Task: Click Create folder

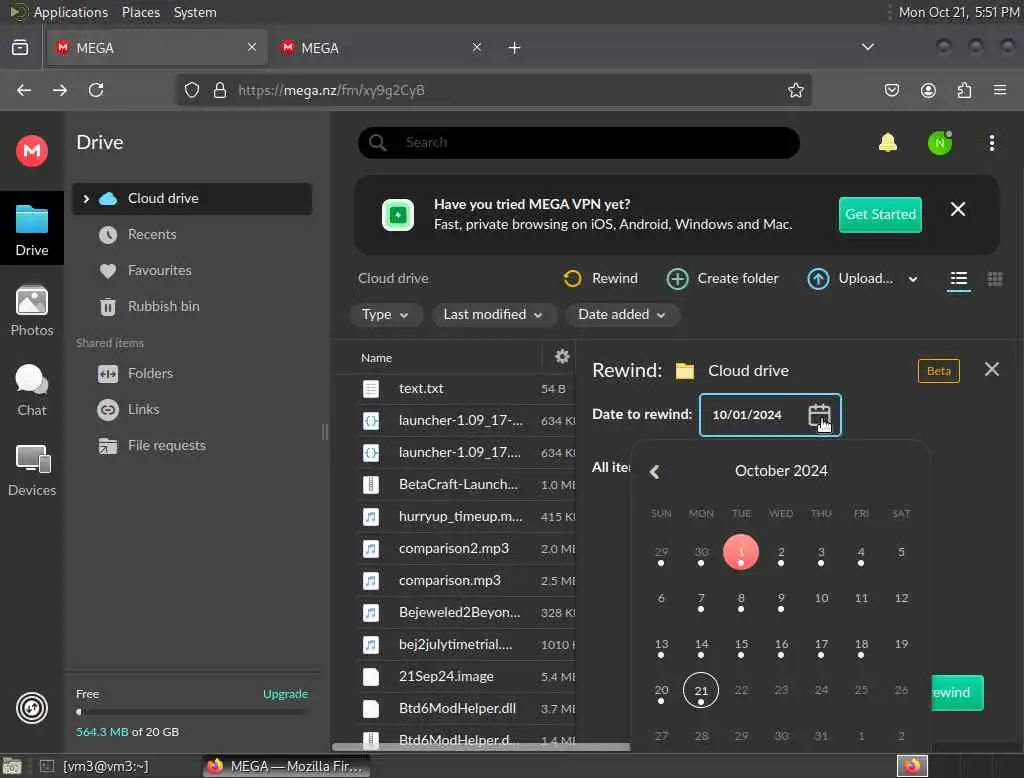Action: coord(722,278)
